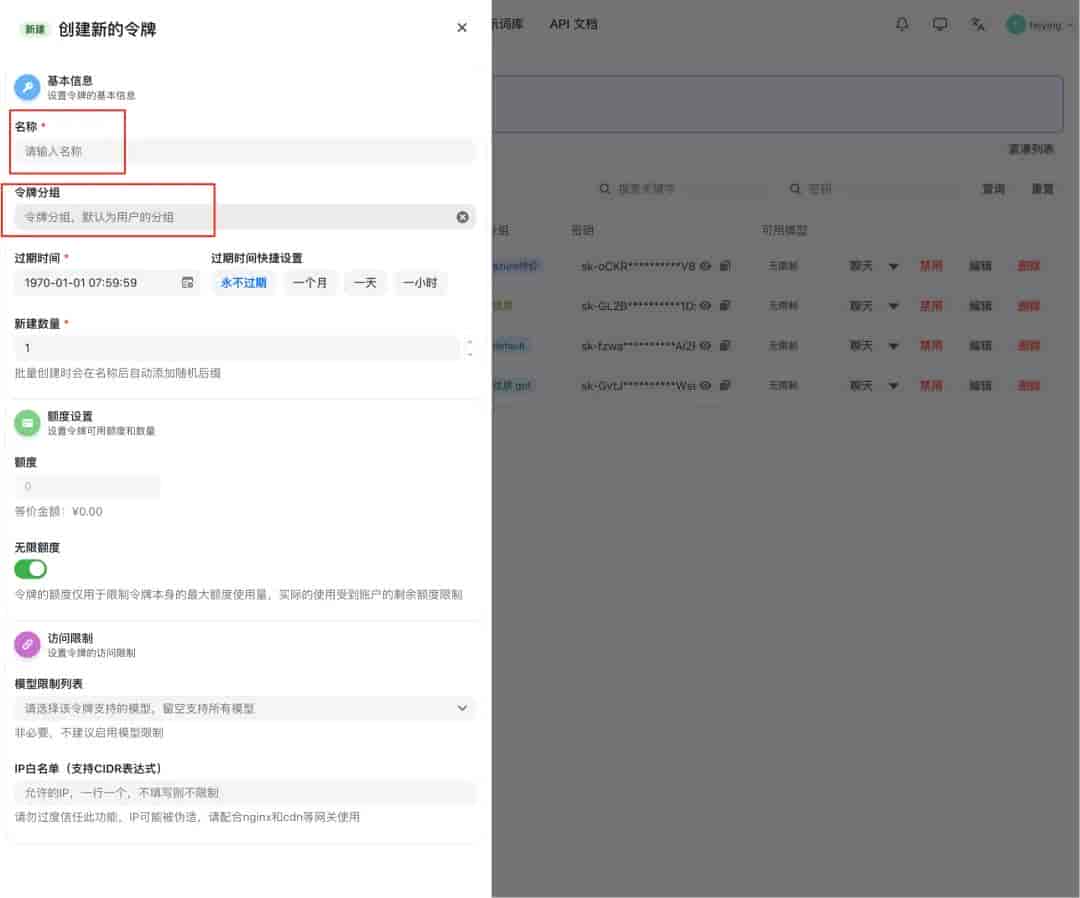Reveal the sk-fzwa key with eye icon
Viewport: 1080px width, 898px height.
pyautogui.click(x=705, y=346)
